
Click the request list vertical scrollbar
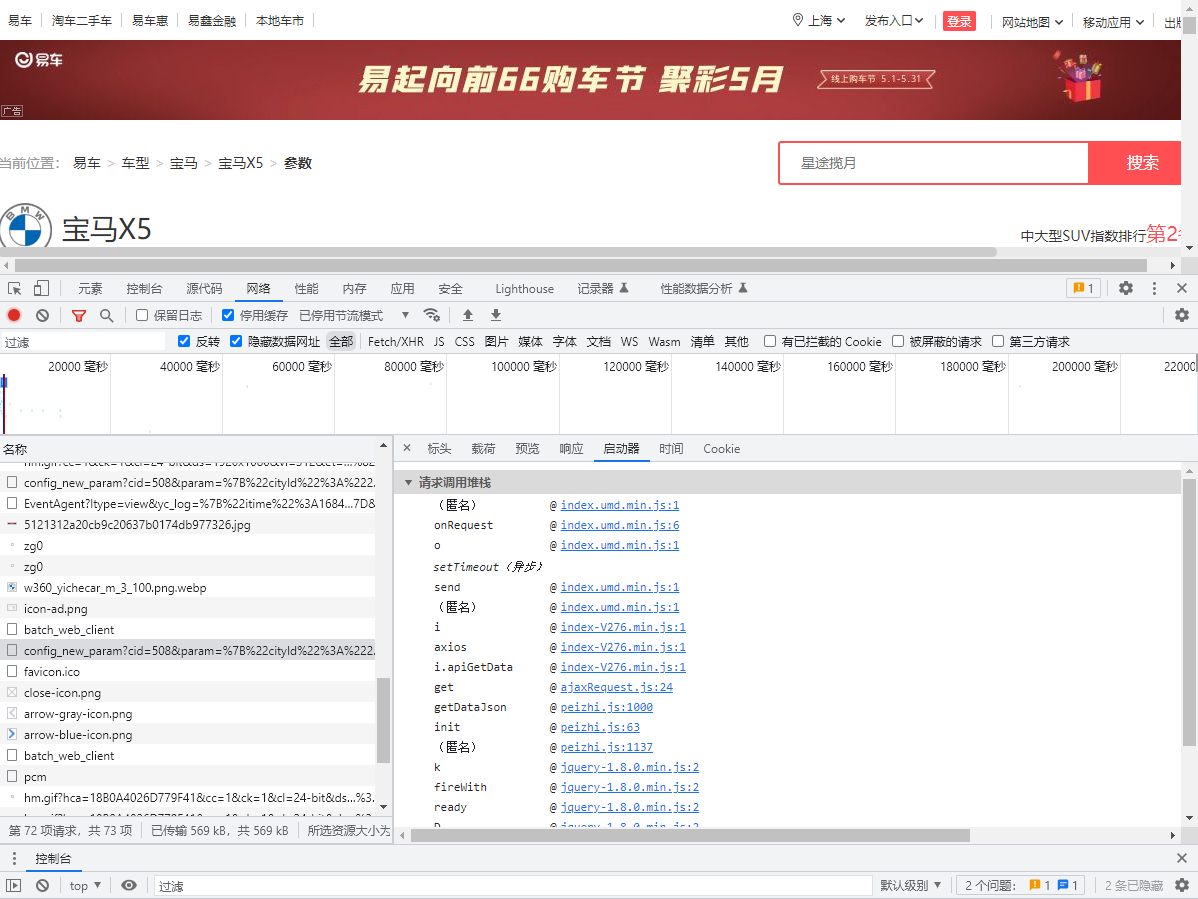point(384,719)
